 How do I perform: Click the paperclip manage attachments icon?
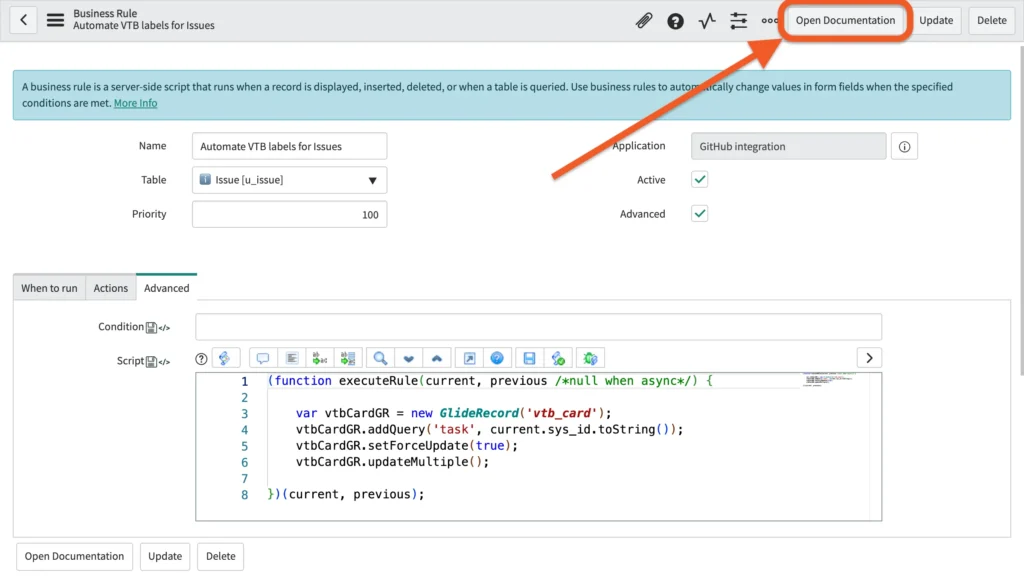pyautogui.click(x=644, y=21)
